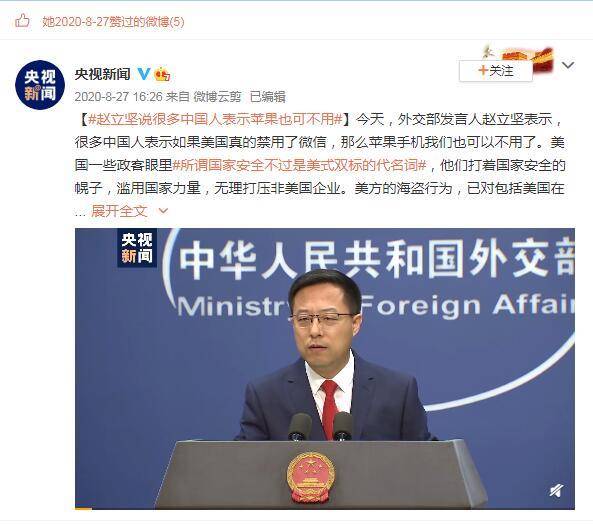This screenshot has width=593, height=524.
Task: Expand the post options chevron next to 关注
Action: tap(568, 65)
